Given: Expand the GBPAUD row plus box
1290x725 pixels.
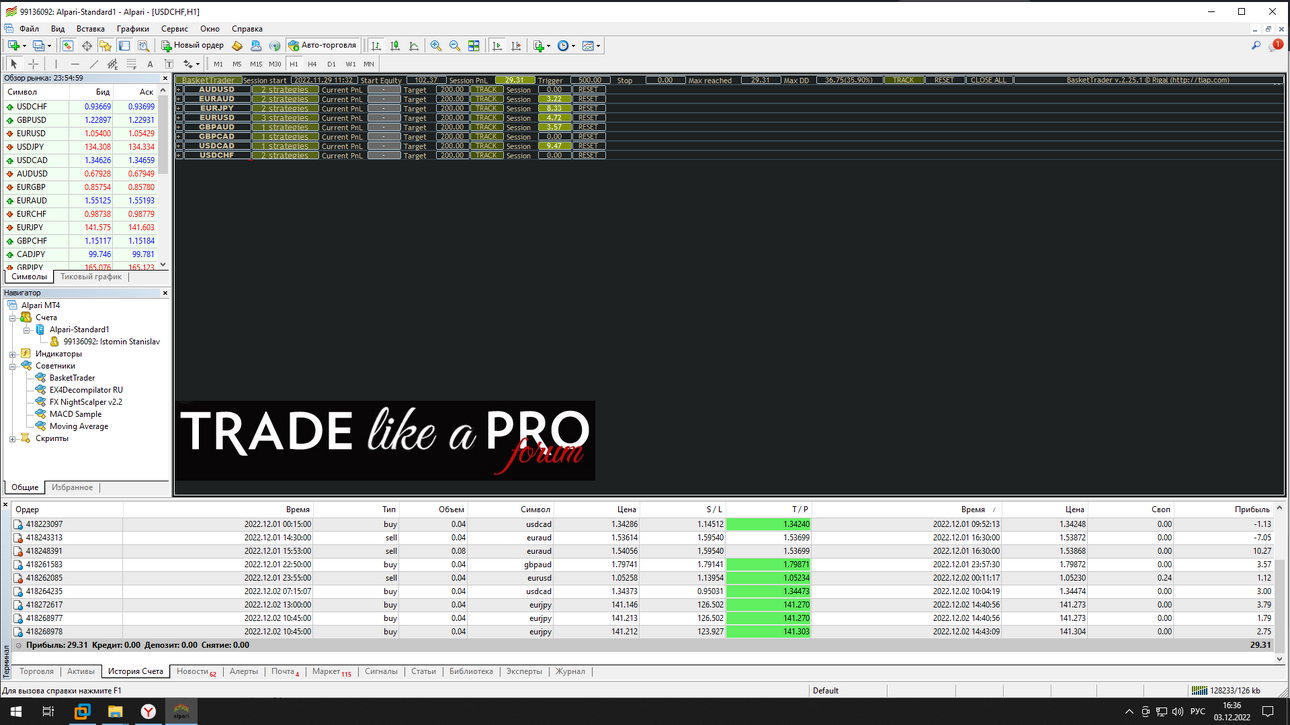Looking at the screenshot, I should tap(179, 127).
